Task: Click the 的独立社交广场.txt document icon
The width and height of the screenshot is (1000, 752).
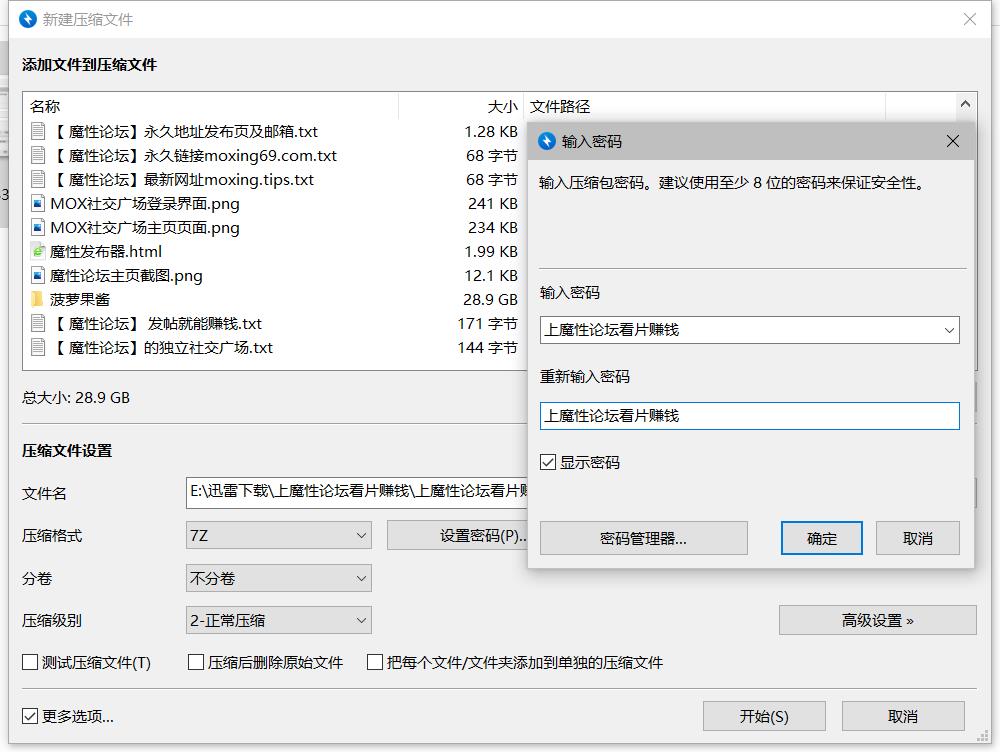Action: click(x=38, y=348)
